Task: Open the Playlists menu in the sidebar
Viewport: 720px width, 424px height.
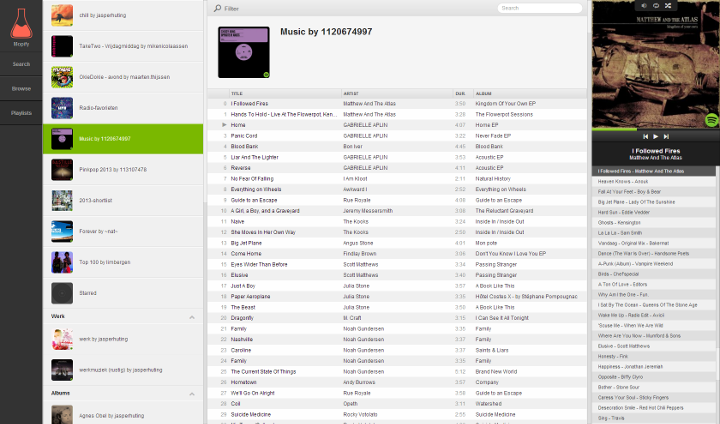Action: tap(21, 113)
